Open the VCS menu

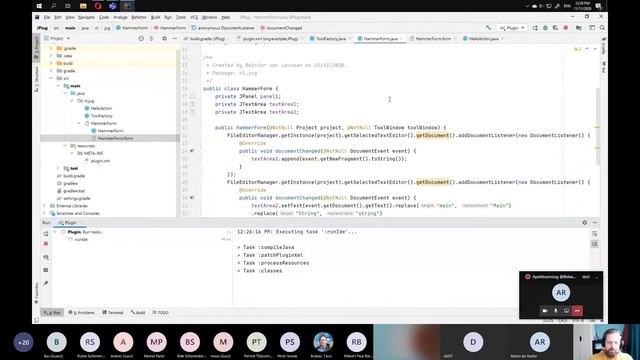[194, 17]
